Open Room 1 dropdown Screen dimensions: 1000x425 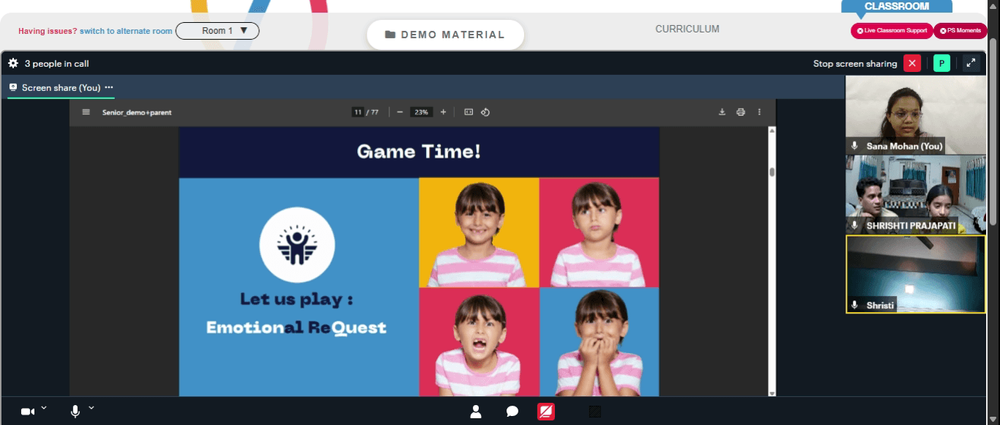pos(217,31)
